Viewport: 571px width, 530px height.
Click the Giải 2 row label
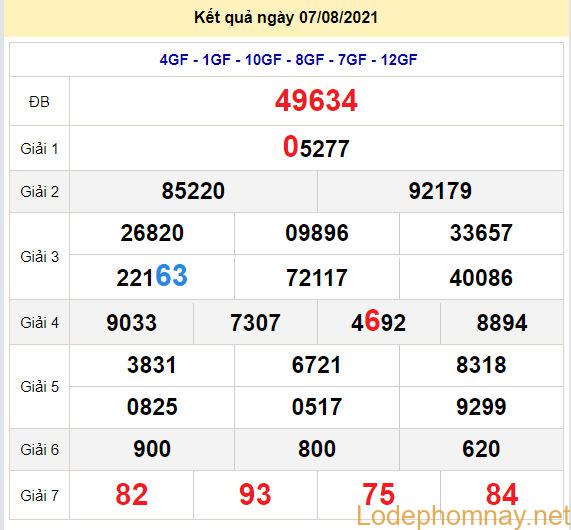(x=39, y=192)
